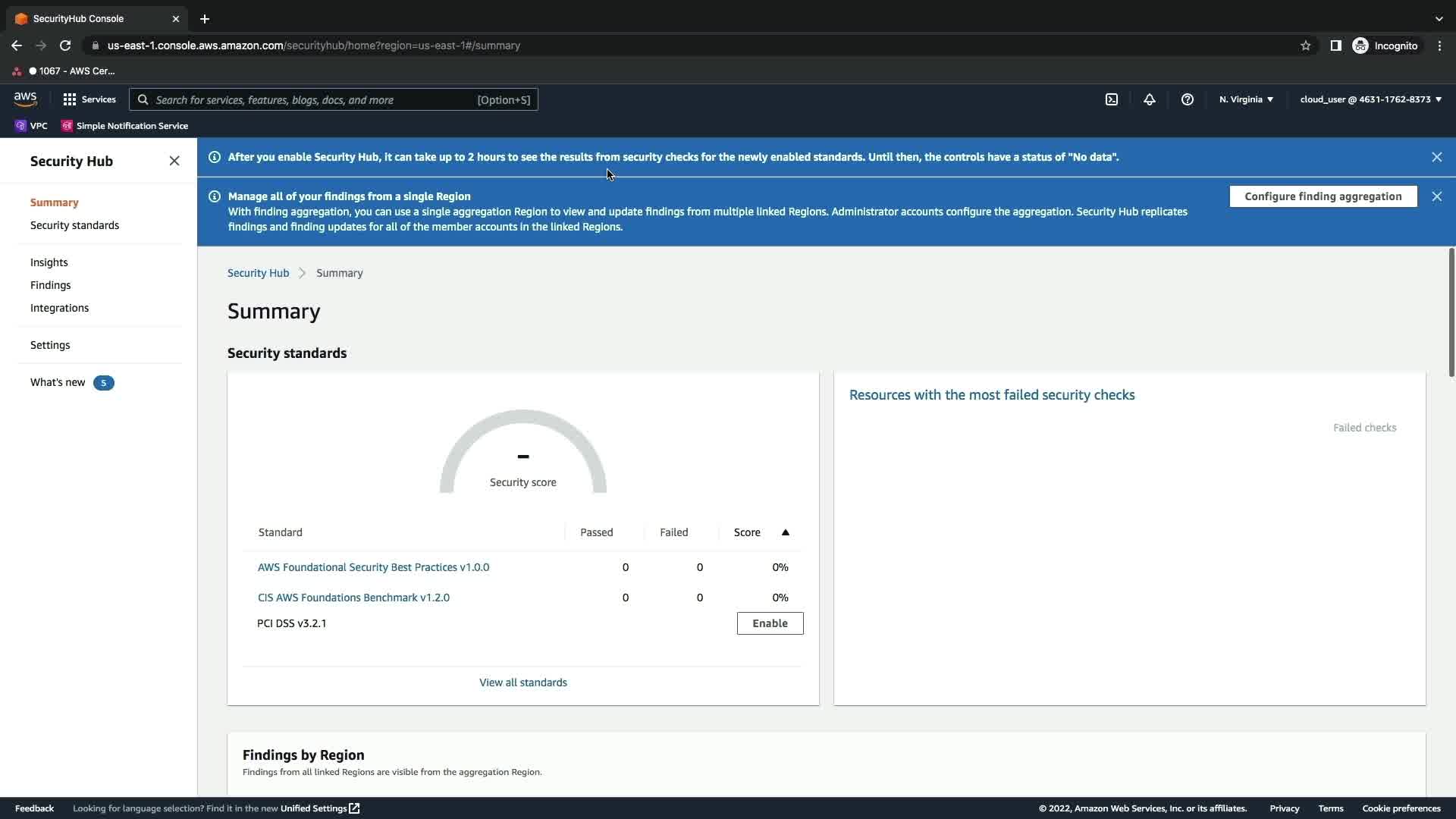Click the AWS logo home icon
Viewport: 1456px width, 819px height.
25,99
